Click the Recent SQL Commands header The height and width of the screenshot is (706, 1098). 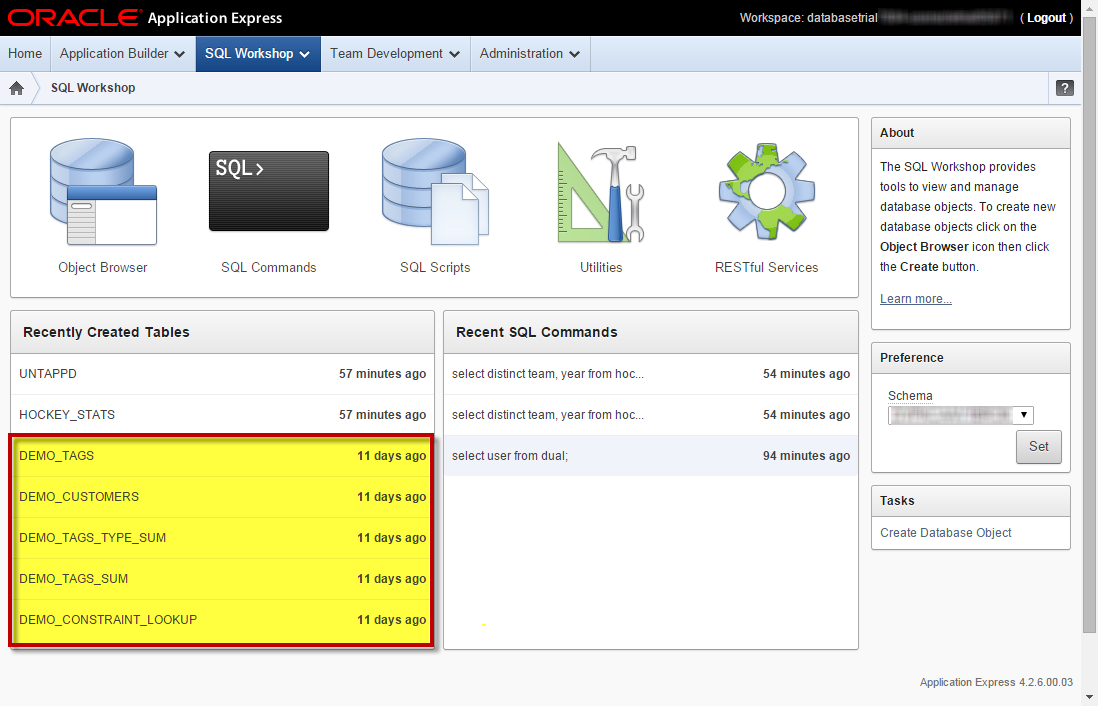(x=651, y=332)
